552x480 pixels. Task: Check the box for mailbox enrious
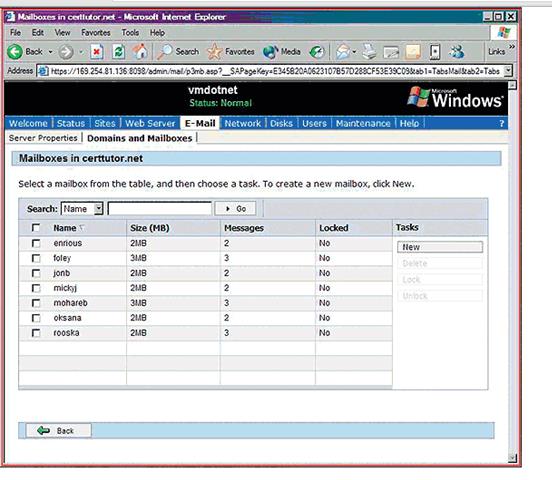[x=36, y=243]
